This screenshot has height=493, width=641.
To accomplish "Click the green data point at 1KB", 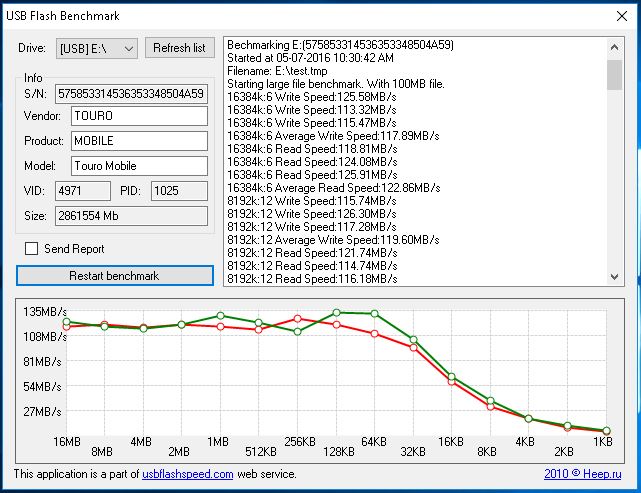I will (606, 430).
